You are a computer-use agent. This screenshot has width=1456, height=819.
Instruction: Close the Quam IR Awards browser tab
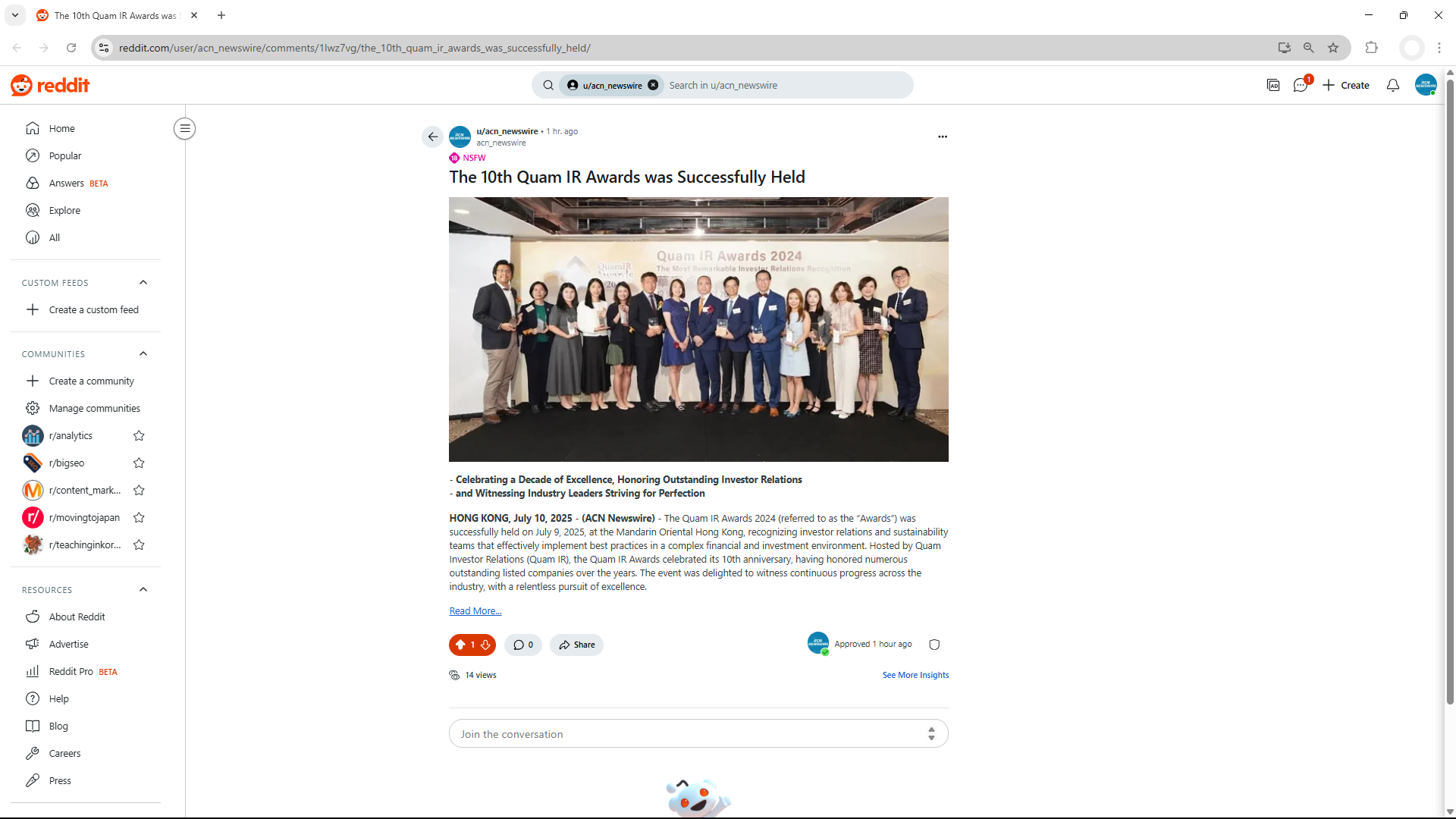click(194, 15)
